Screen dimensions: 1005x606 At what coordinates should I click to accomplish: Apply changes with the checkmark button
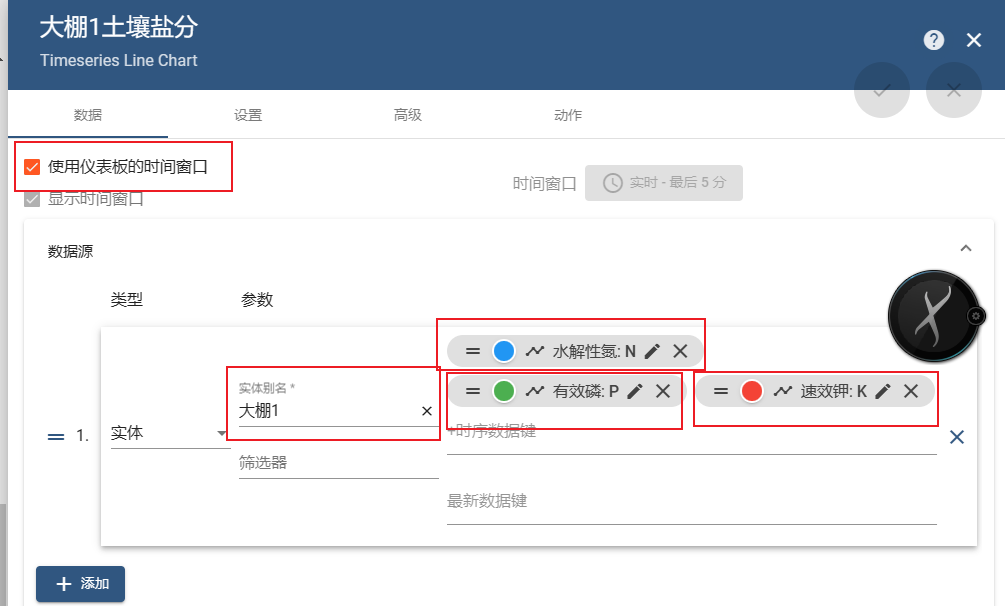click(x=881, y=90)
